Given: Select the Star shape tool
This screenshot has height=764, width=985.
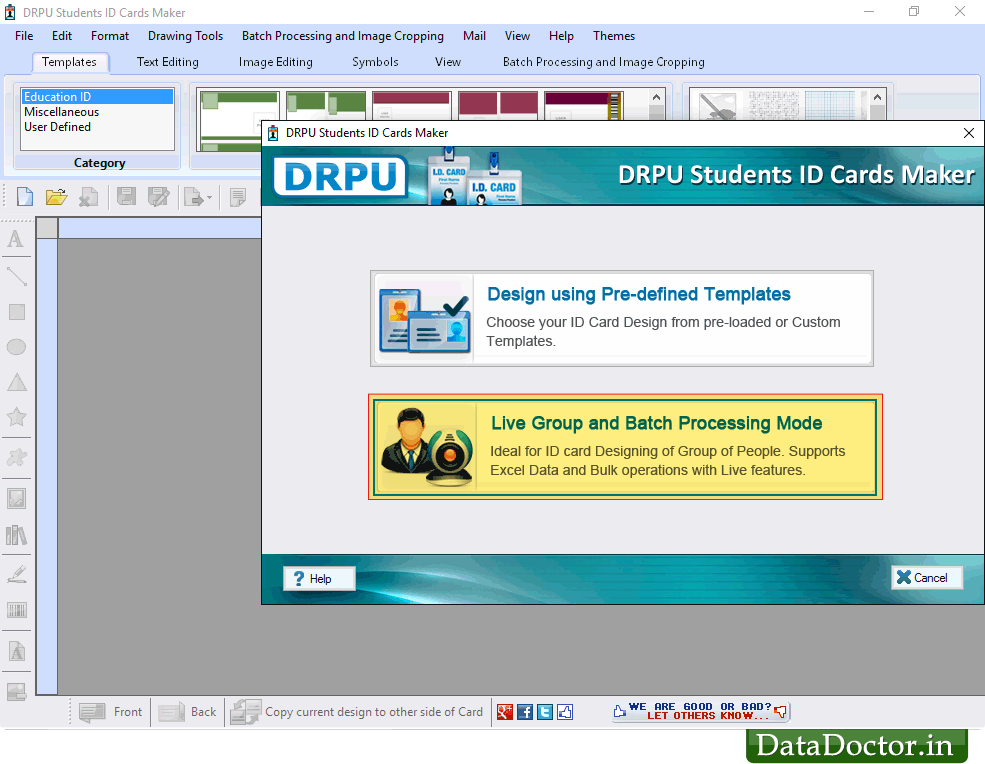Looking at the screenshot, I should coord(17,417).
